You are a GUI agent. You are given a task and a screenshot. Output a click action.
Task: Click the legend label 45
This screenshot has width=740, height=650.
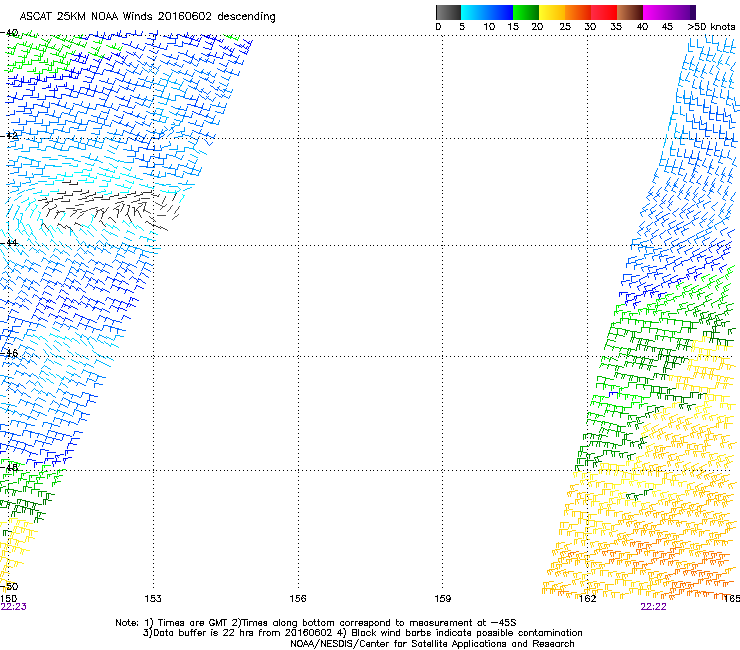pyautogui.click(x=667, y=27)
